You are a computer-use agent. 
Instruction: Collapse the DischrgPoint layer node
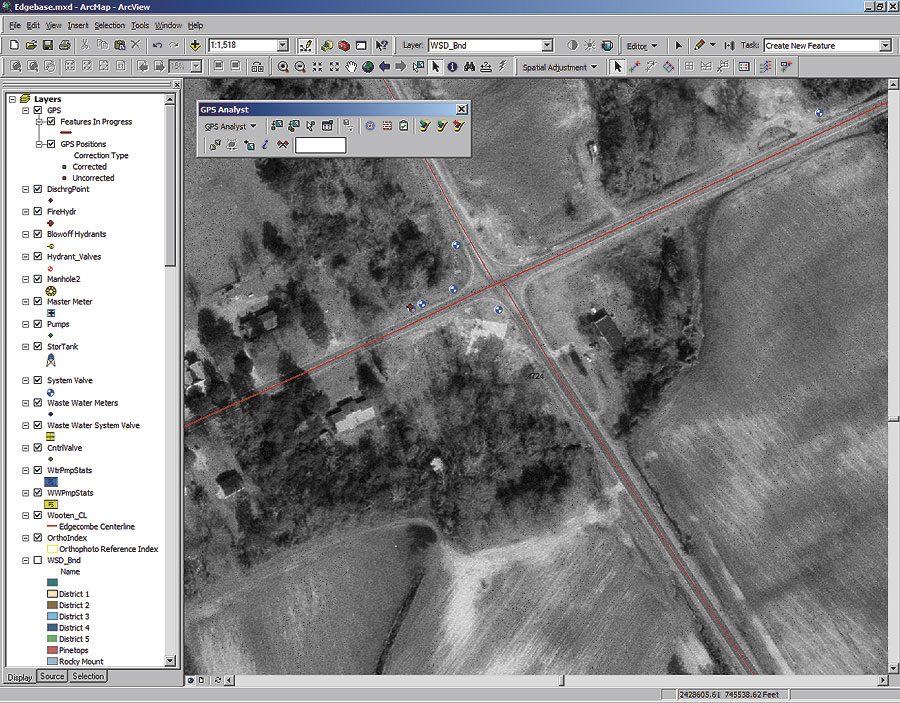pyautogui.click(x=25, y=189)
